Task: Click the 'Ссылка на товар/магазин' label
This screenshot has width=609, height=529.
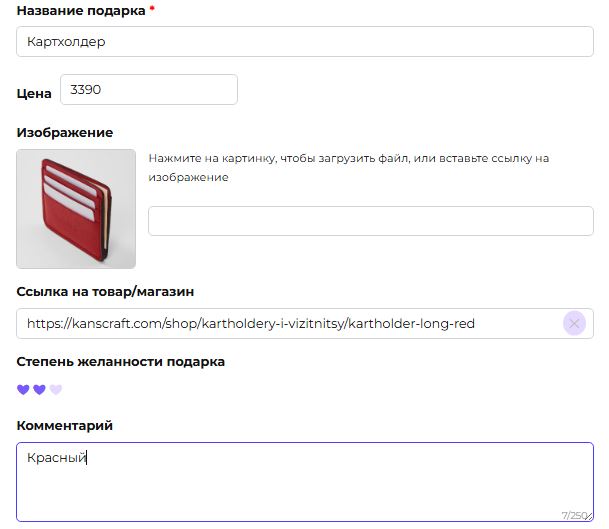Action: point(105,292)
